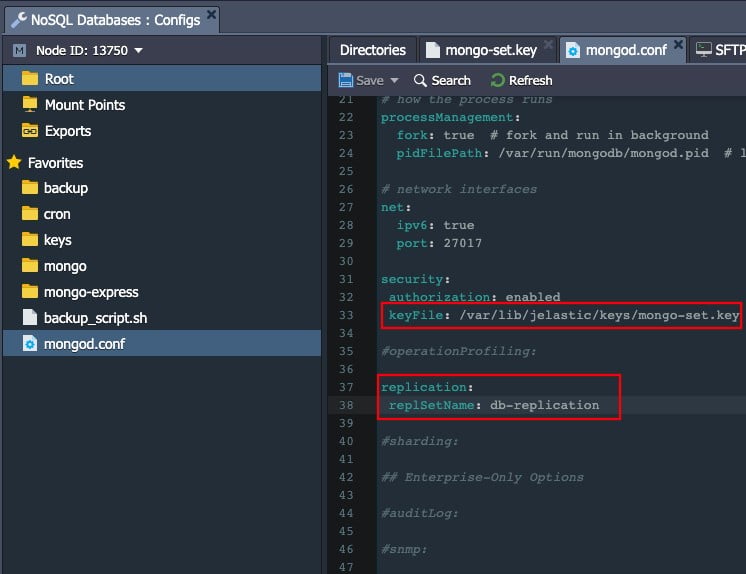This screenshot has height=574, width=746.
Task: Click the backup_script.sh file icon
Action: (30, 317)
